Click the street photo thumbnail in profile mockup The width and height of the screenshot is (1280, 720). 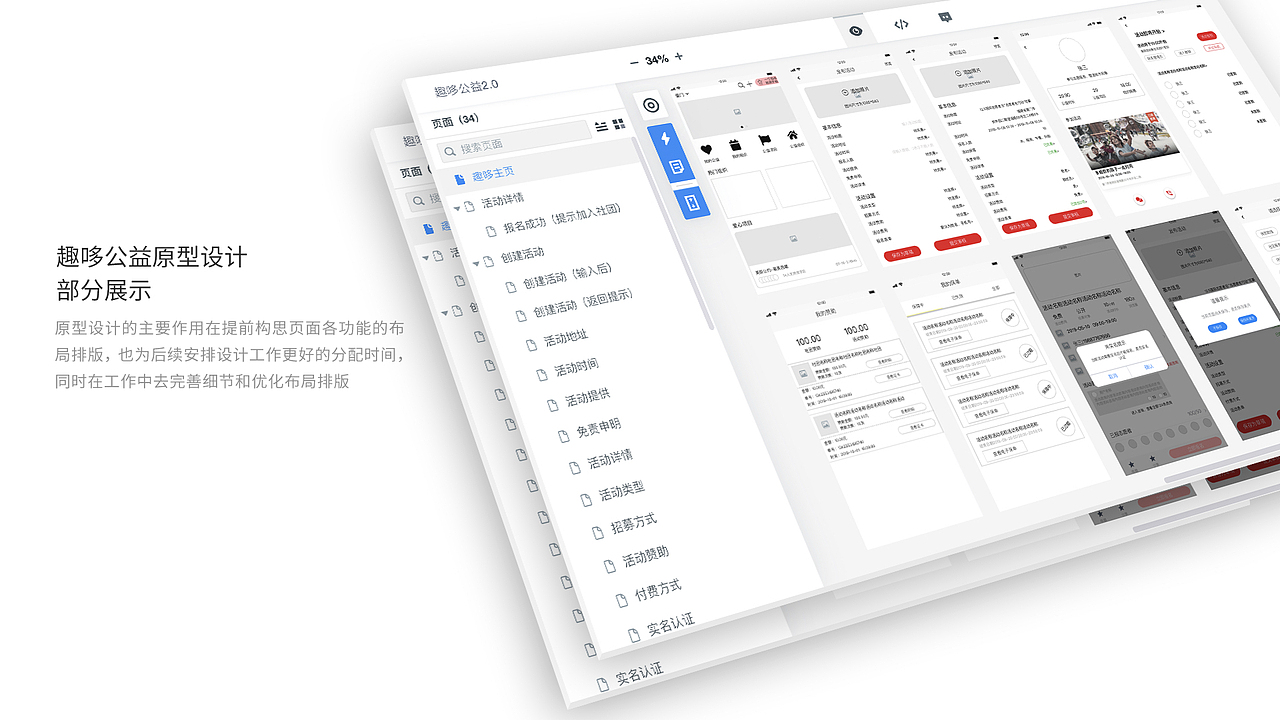[x=1123, y=141]
